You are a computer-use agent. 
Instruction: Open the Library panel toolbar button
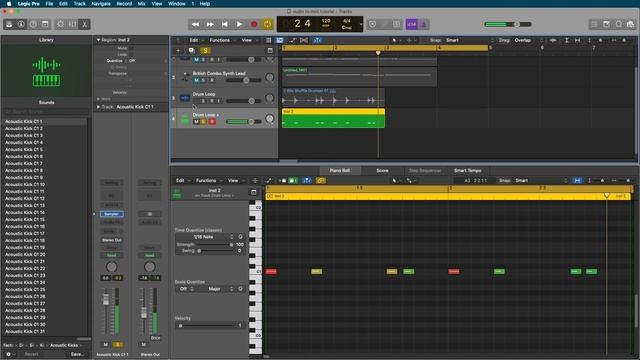click(9, 24)
